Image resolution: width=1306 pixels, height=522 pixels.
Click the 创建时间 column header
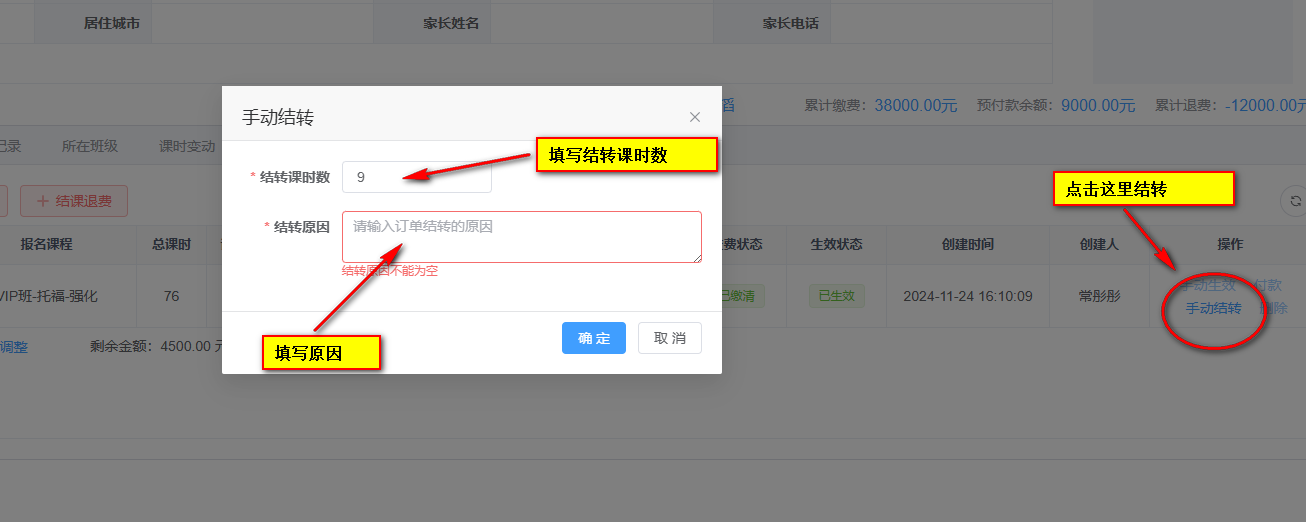967,245
